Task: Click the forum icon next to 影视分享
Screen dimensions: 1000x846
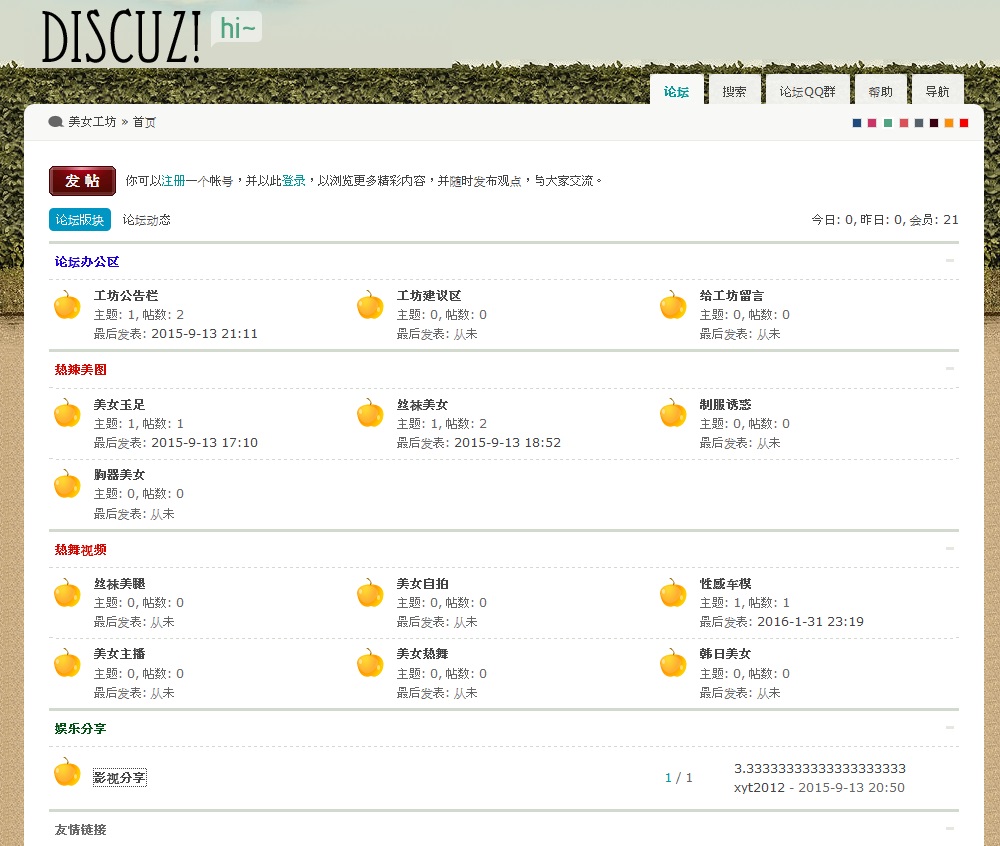Action: pyautogui.click(x=67, y=772)
